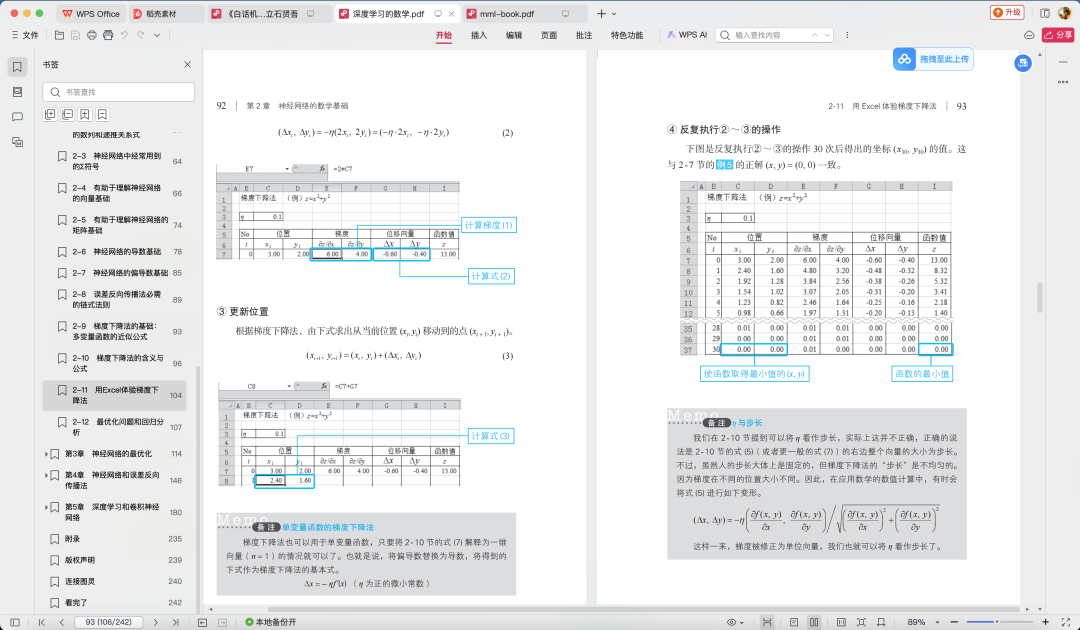Click the save icon in toolbar
1080x630 pixels.
pos(76,35)
